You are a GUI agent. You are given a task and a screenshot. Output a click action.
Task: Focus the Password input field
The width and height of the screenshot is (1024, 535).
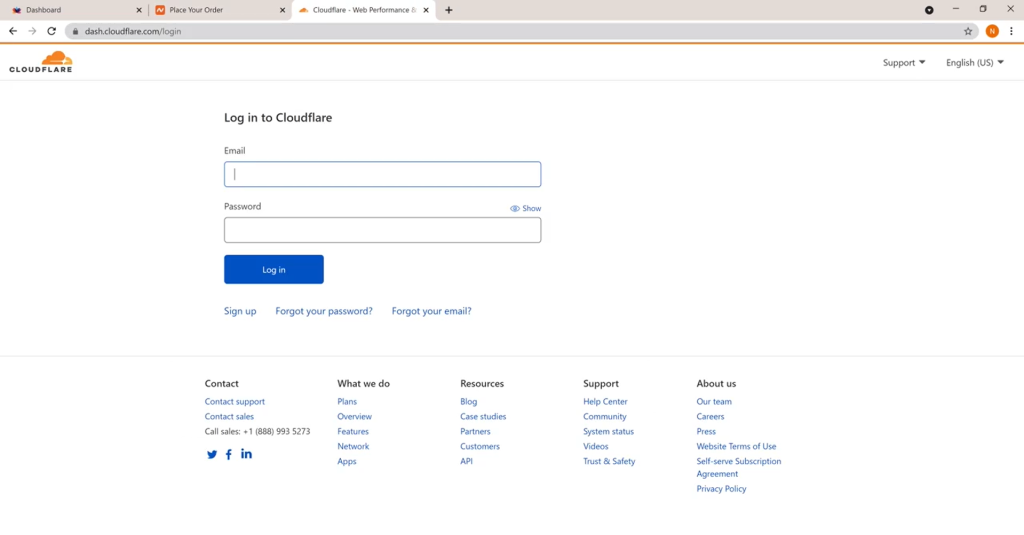[x=383, y=230]
